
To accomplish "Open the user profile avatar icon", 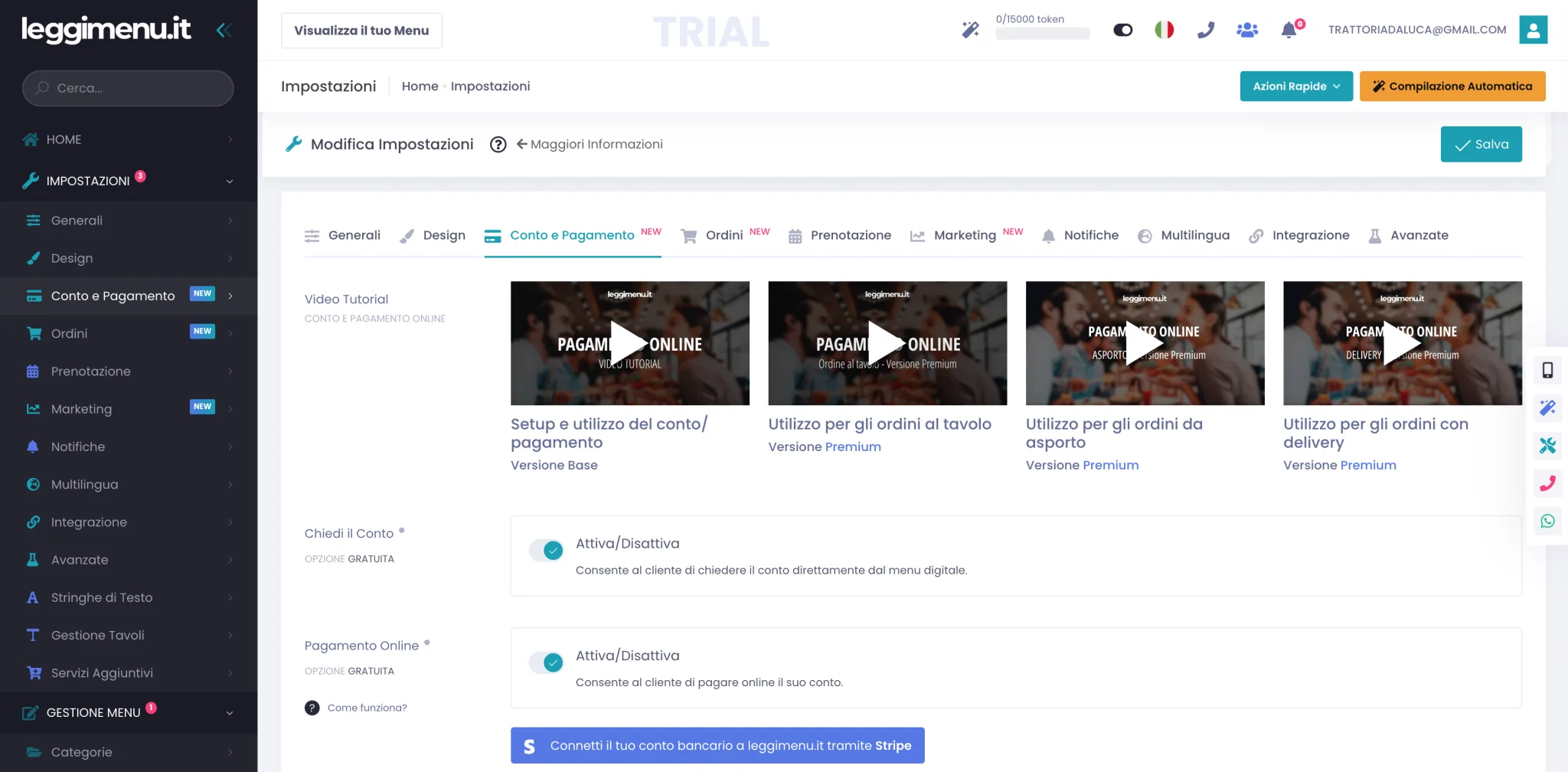I will [1534, 30].
